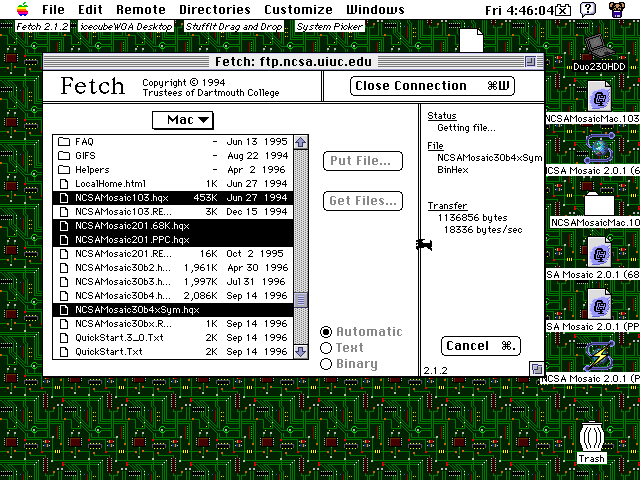Click the Get Files... button
The width and height of the screenshot is (640, 480).
click(x=363, y=201)
